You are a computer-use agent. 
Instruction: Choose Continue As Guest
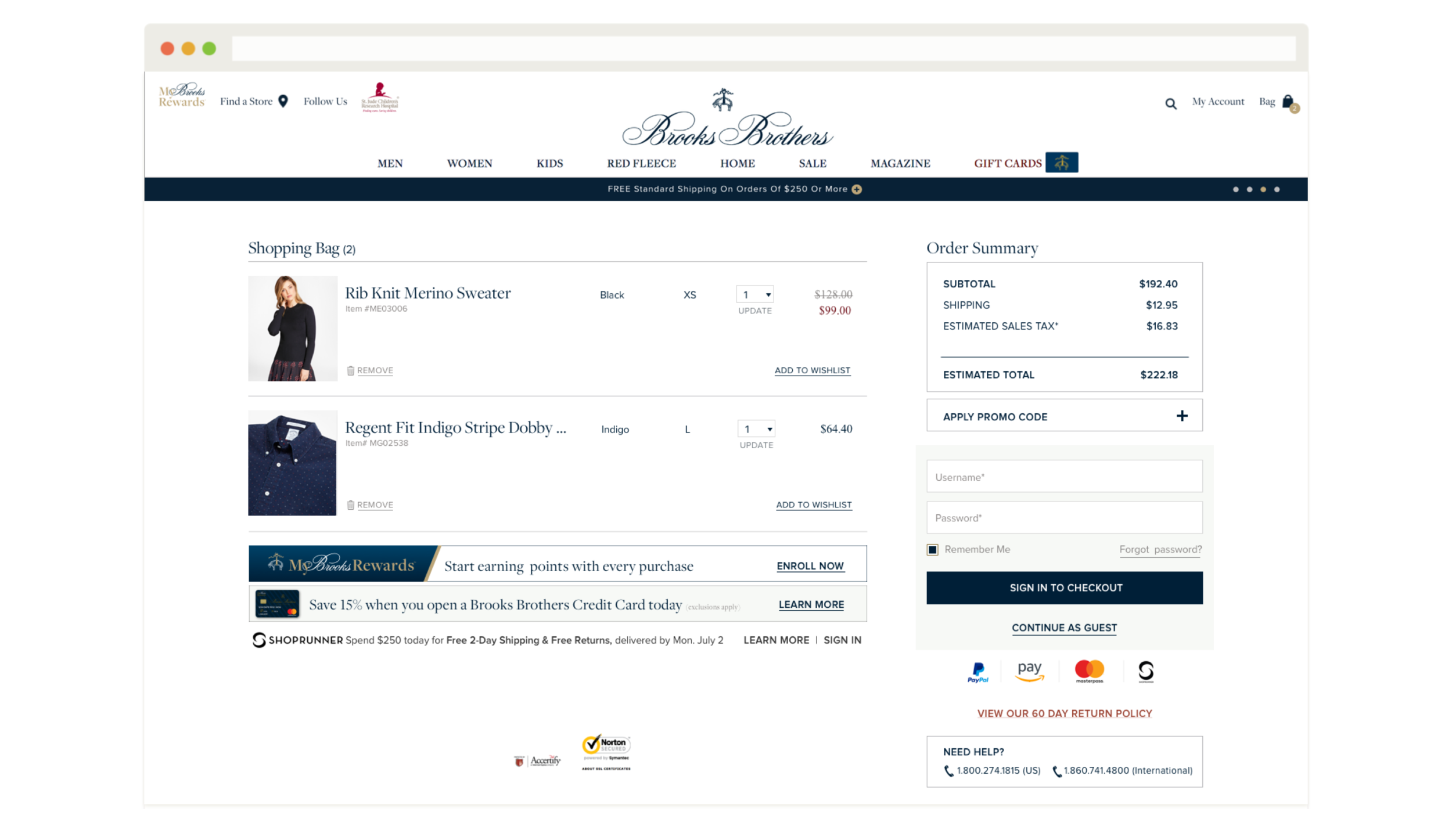pos(1064,628)
